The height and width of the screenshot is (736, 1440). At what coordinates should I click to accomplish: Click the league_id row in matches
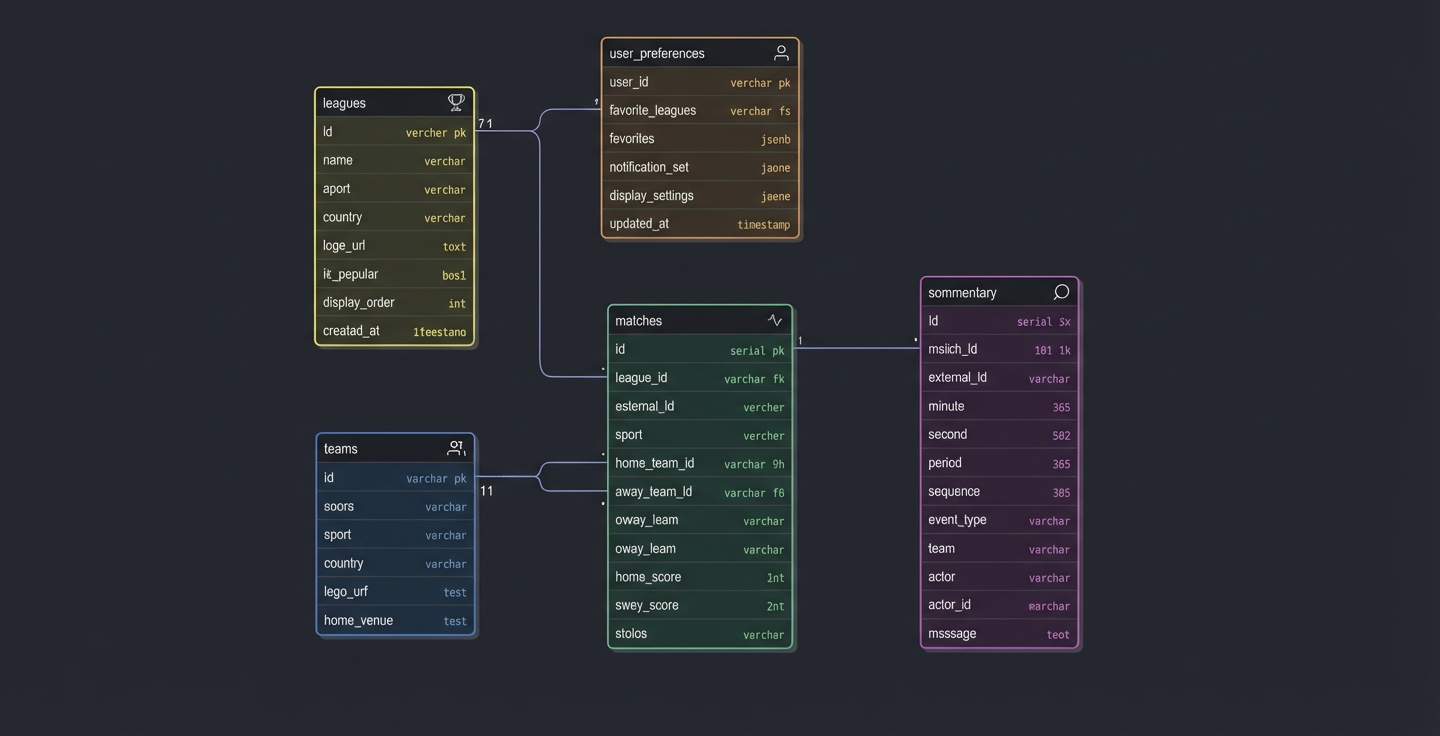tap(699, 378)
